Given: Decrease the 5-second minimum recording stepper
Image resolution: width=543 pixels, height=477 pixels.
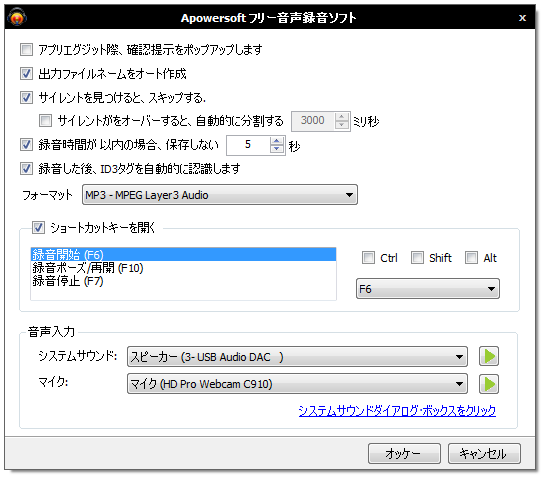Looking at the screenshot, I should point(276,149).
